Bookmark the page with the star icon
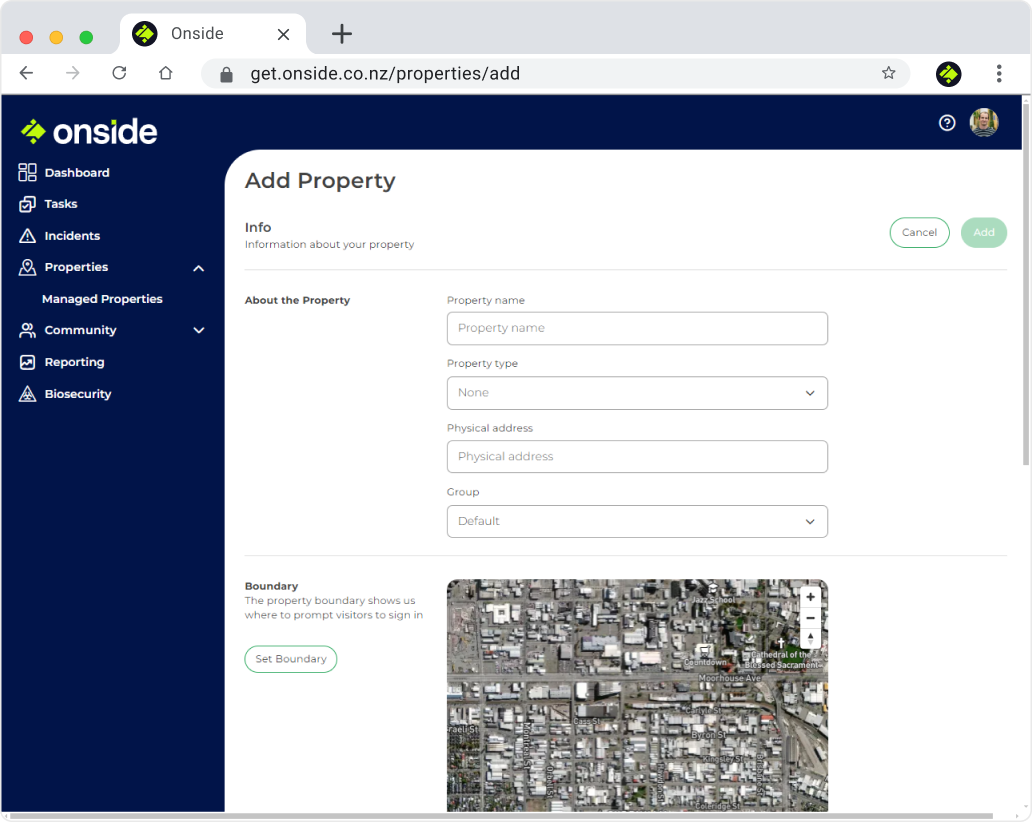This screenshot has height=822, width=1032. coord(888,73)
